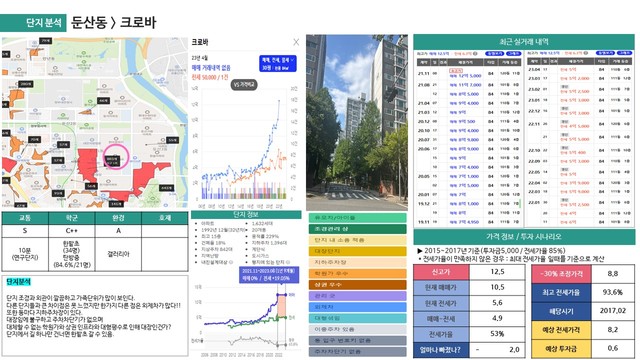Image resolution: width=640 pixels, height=360 pixels.
Task: Click the 가격 정보 / 투자 시나리오 header
Action: click(524, 236)
